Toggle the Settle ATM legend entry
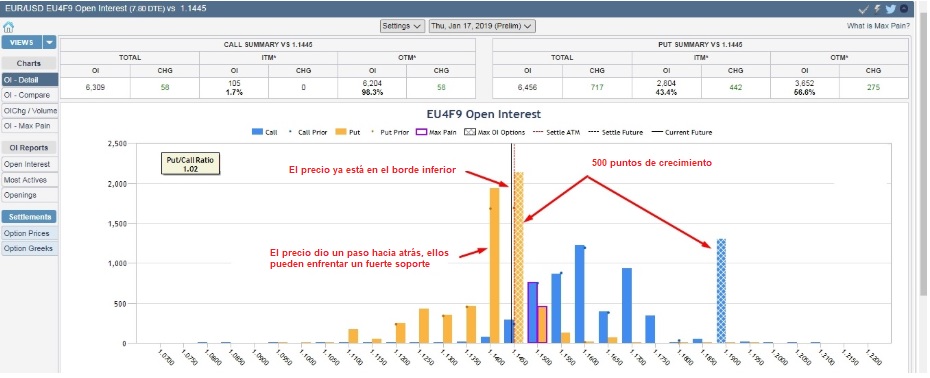The height and width of the screenshot is (378, 930). (557, 132)
